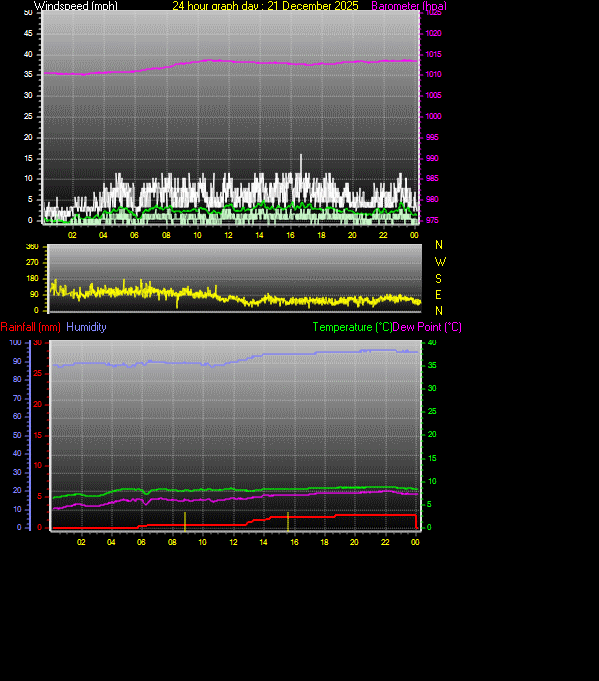599x681 pixels.
Task: Click the 90 label on wind direction axis
Action: (x=34, y=294)
